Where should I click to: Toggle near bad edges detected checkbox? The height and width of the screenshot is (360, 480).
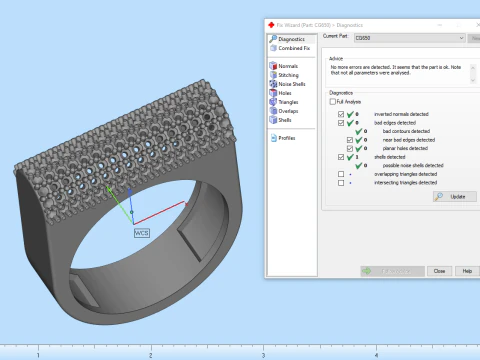point(350,140)
